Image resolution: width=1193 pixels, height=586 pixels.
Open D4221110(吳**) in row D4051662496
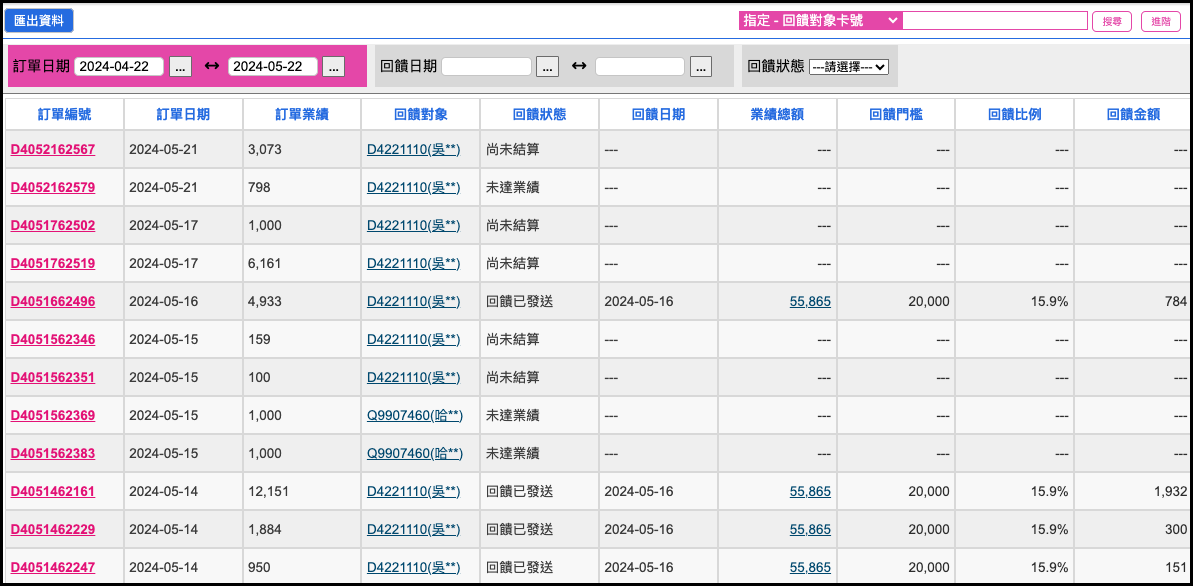[413, 301]
